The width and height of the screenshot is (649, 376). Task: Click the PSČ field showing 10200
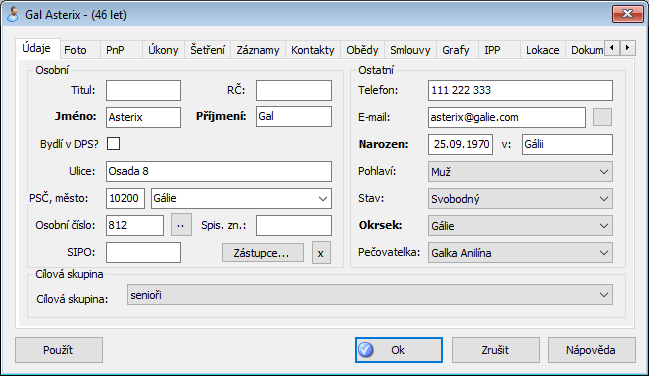[x=125, y=198]
